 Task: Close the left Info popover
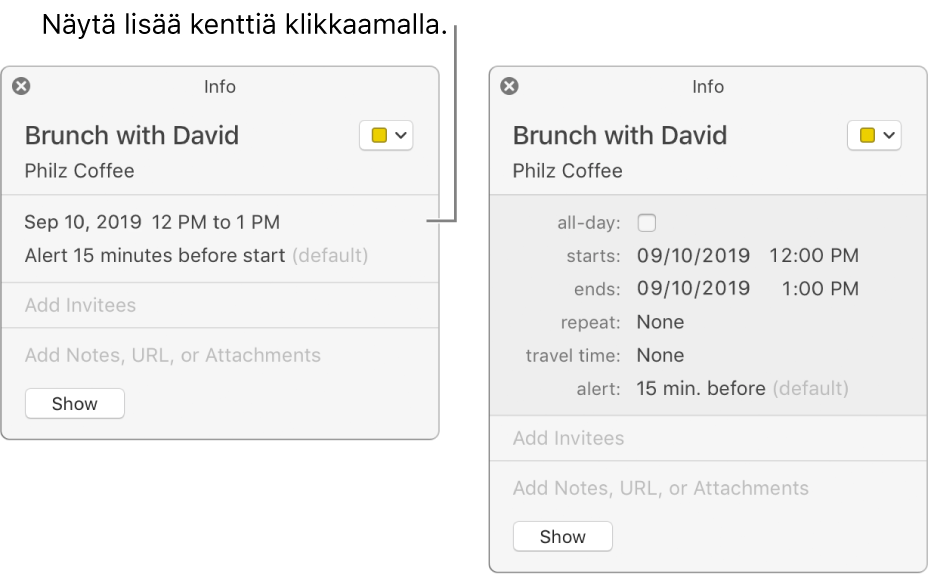(x=21, y=86)
